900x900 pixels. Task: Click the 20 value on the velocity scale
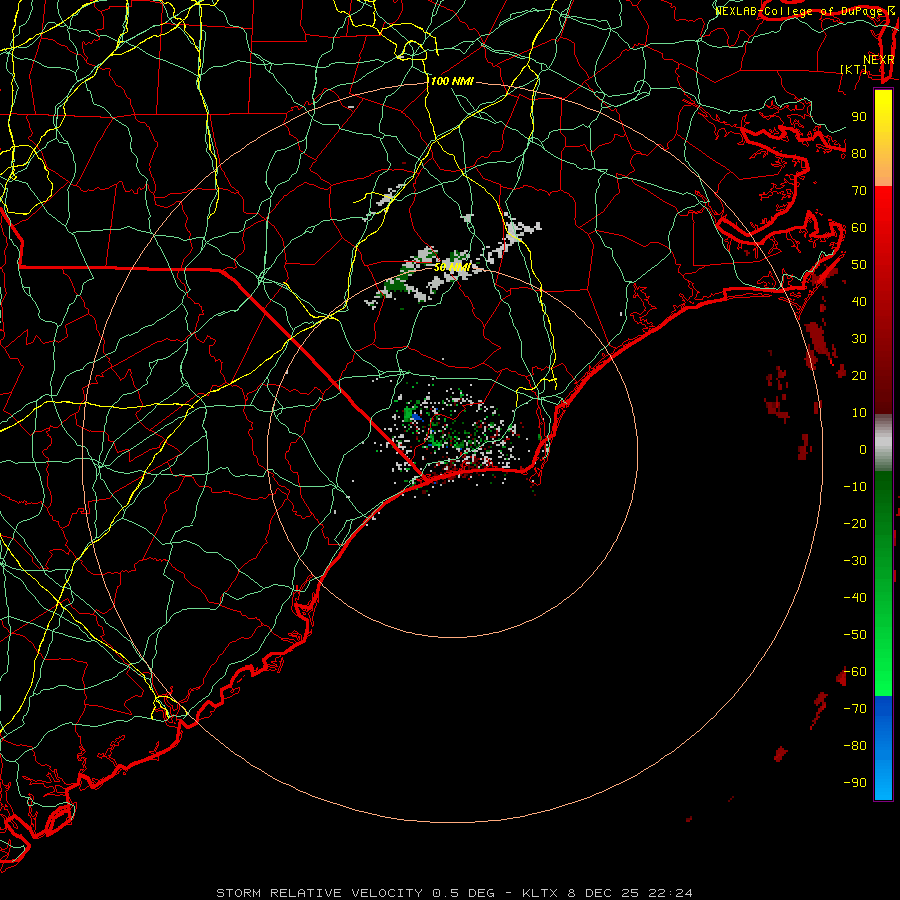pyautogui.click(x=859, y=375)
